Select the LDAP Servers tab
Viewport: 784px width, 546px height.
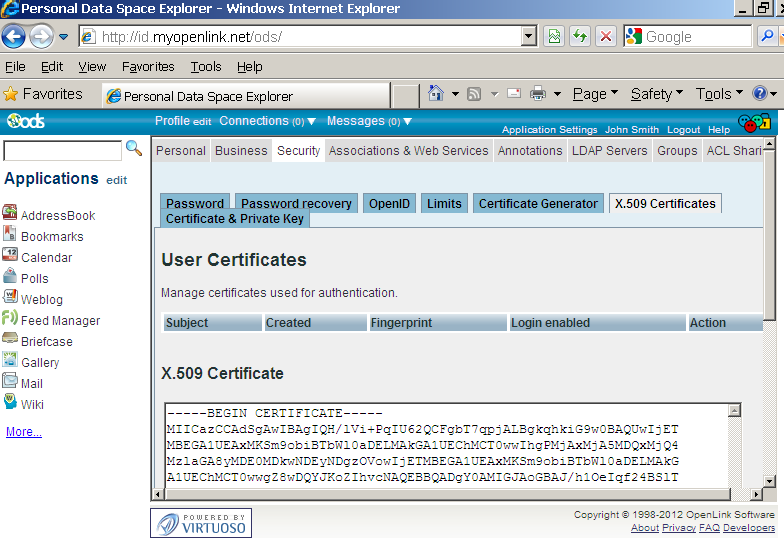click(x=609, y=150)
